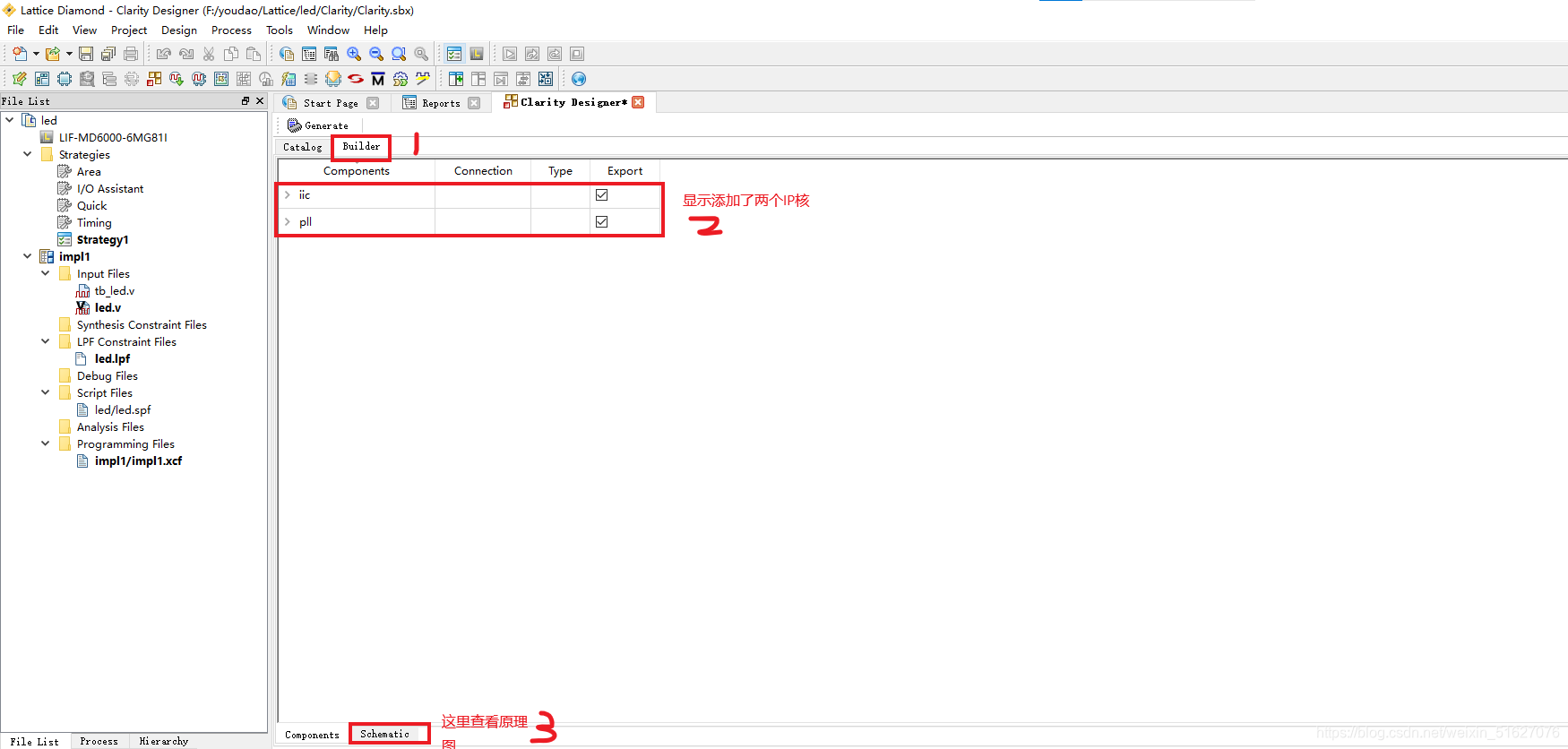The height and width of the screenshot is (749, 1568).
Task: Click the Zoom Fit magnifier icon
Action: click(x=399, y=54)
